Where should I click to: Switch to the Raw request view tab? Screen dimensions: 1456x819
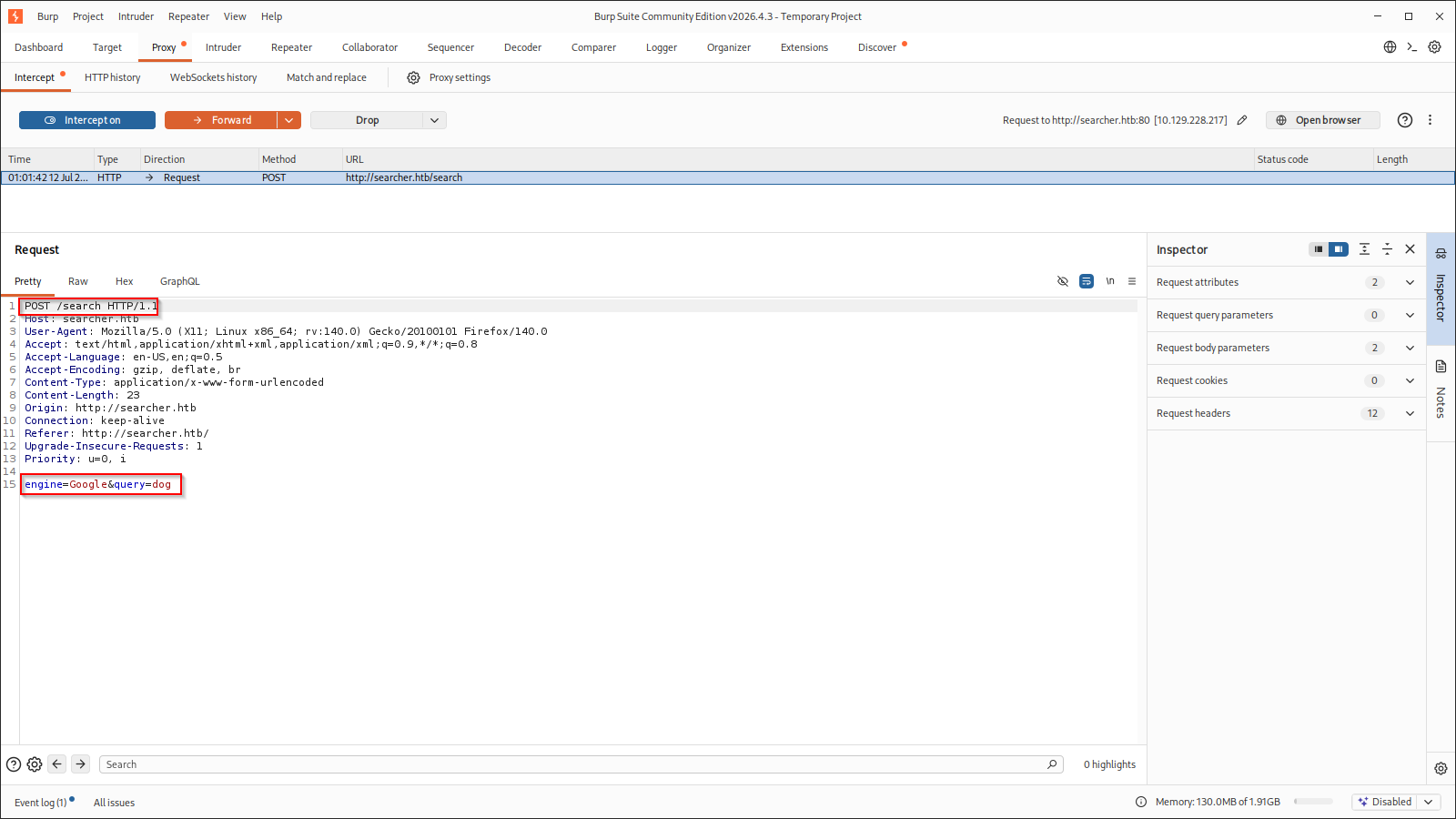point(78,281)
